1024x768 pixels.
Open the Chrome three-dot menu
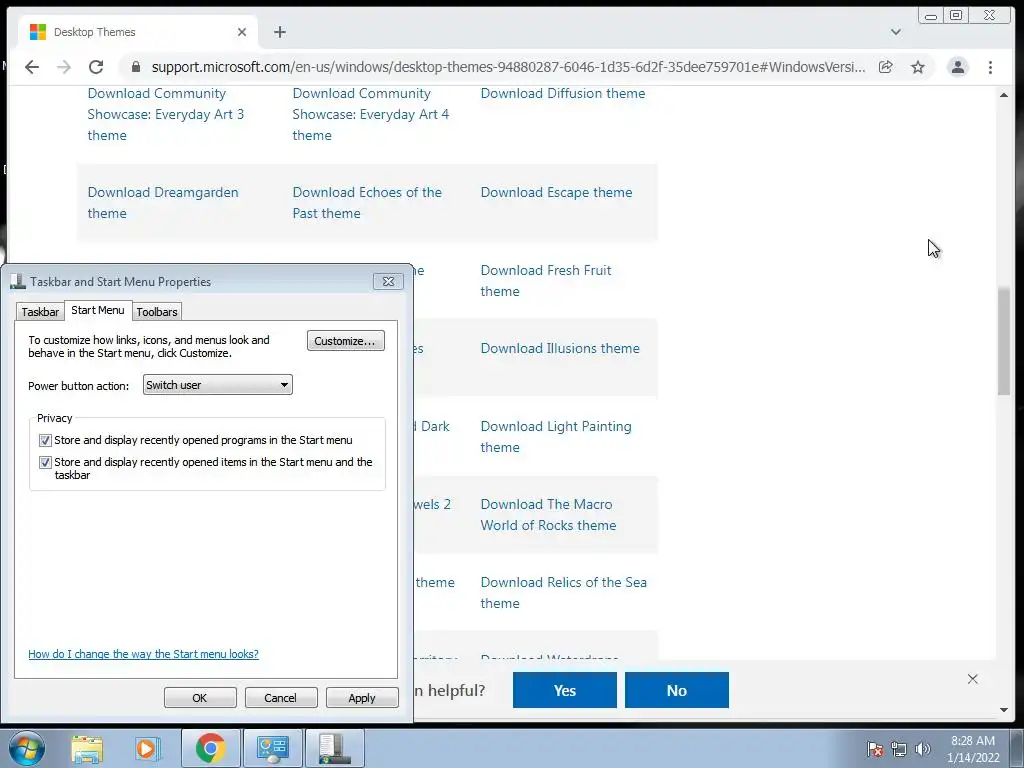[990, 67]
